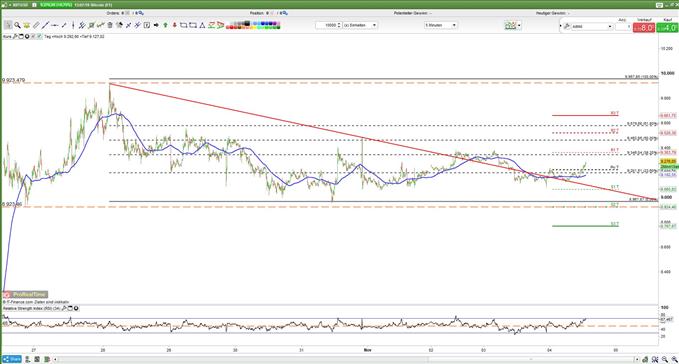The width and height of the screenshot is (679, 364).
Task: Choose the triangle drawing tool
Action: tap(201, 25)
